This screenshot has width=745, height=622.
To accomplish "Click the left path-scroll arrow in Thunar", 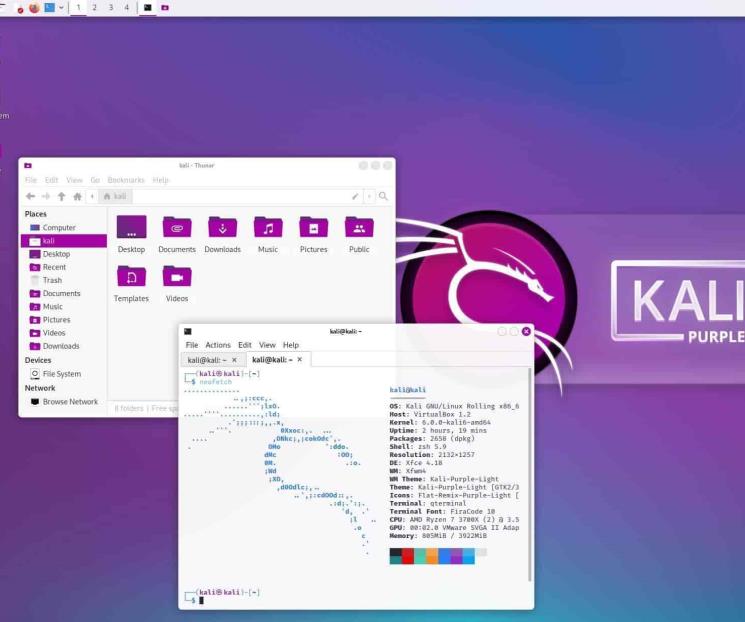I will pos(92,197).
